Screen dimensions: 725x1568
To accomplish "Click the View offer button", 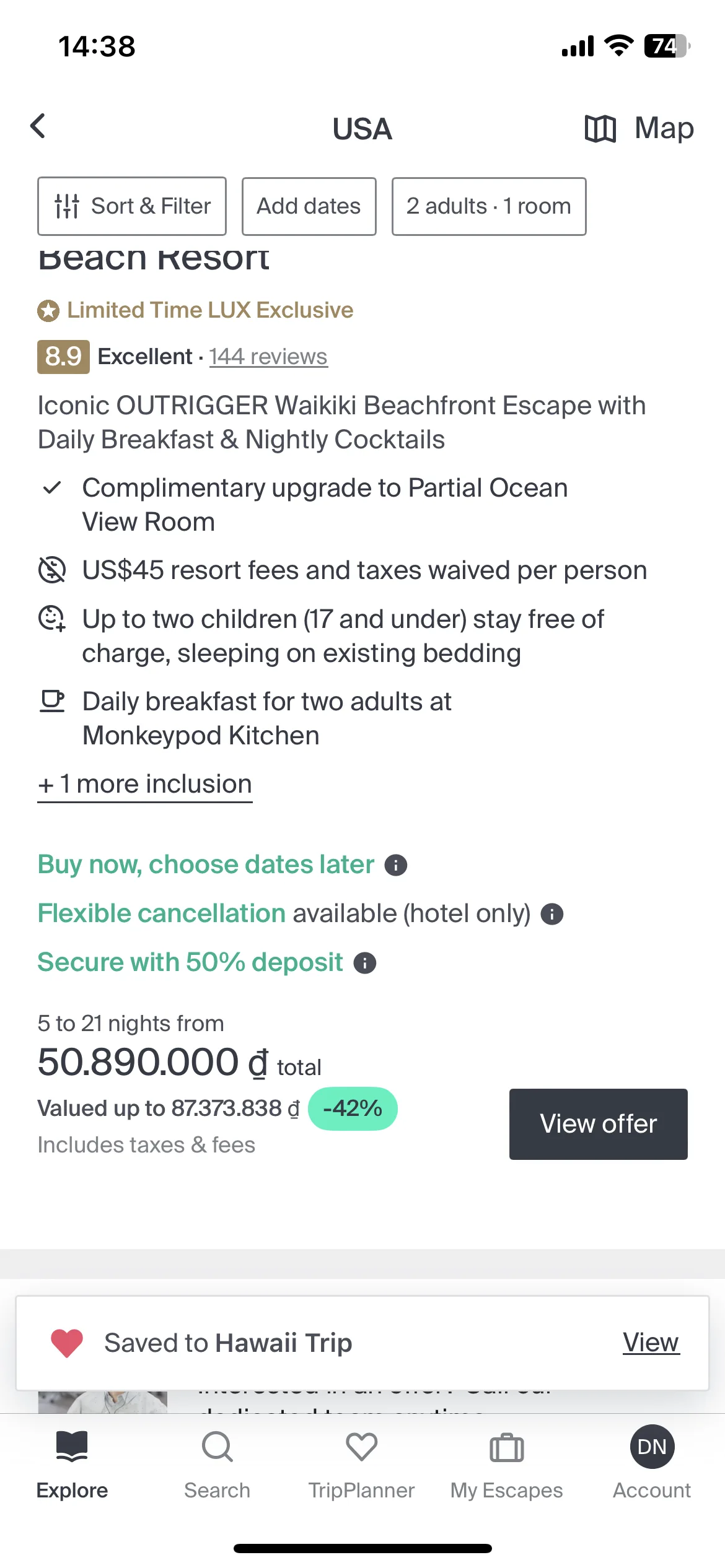I will tap(599, 1124).
